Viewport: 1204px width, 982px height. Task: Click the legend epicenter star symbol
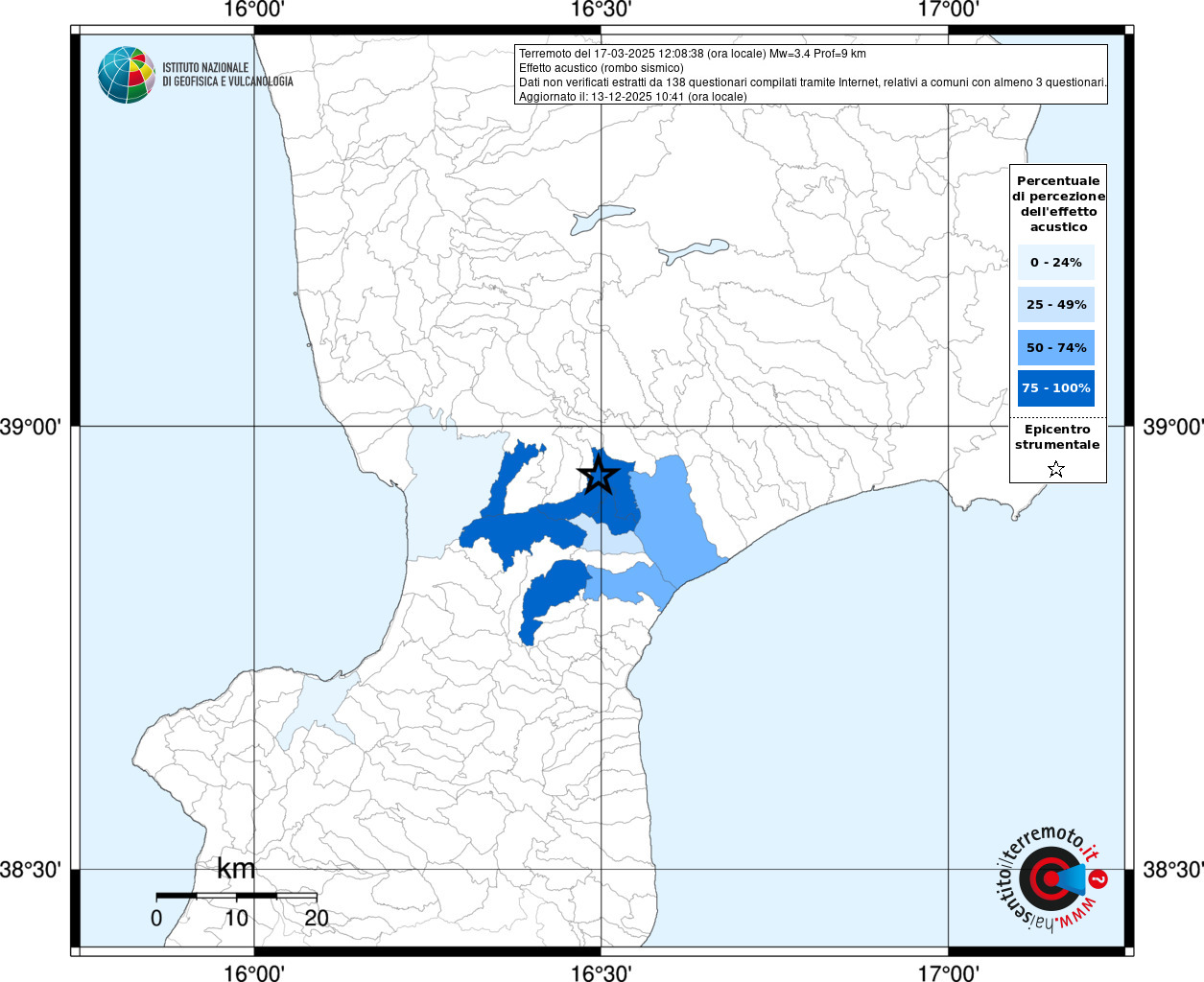tap(1056, 469)
